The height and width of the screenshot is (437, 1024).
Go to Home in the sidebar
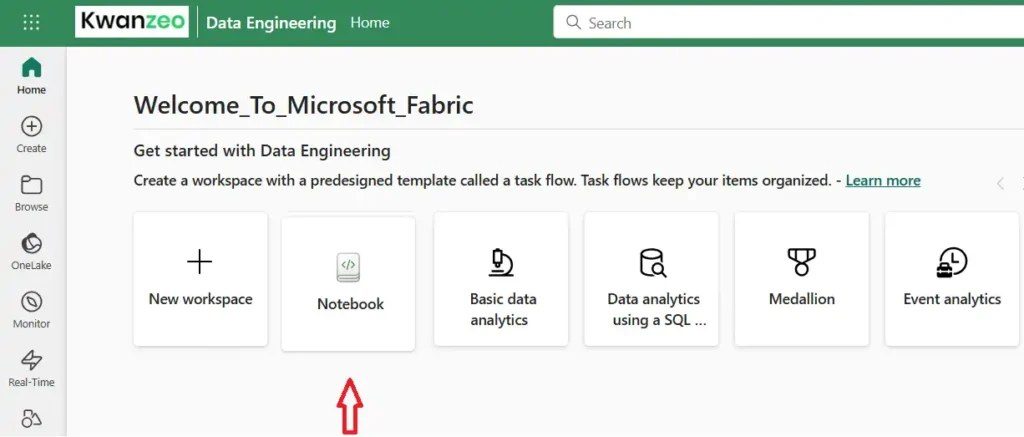[x=31, y=76]
